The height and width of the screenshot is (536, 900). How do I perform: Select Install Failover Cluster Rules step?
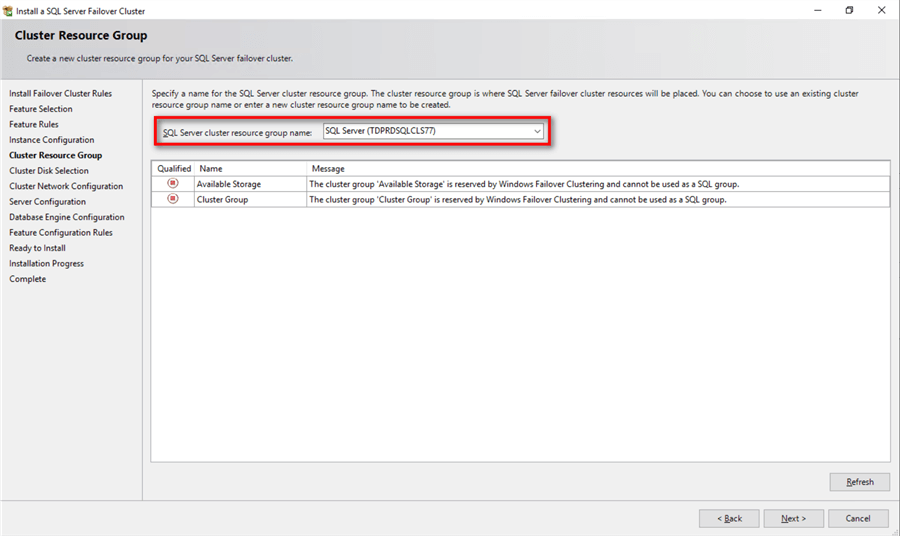coord(60,94)
